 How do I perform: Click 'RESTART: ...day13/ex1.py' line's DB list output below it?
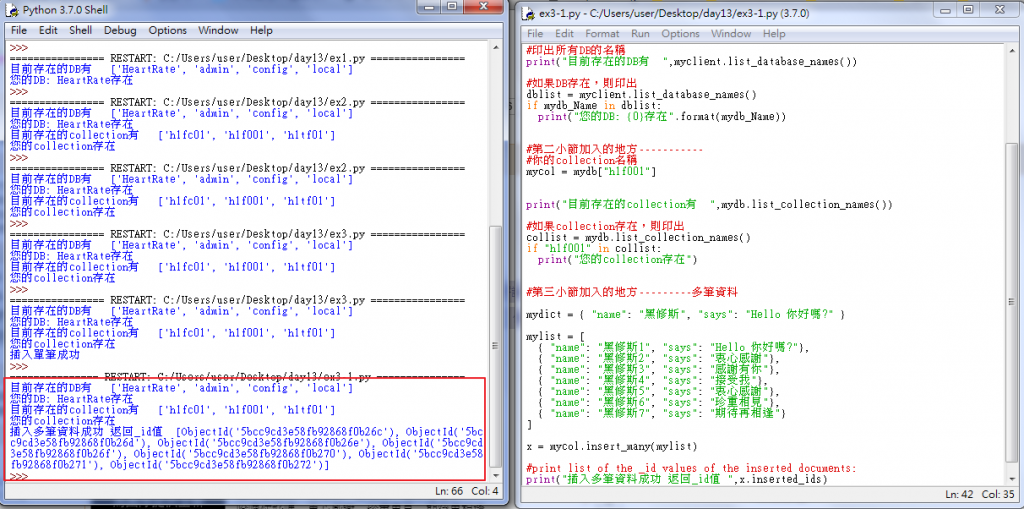182,69
